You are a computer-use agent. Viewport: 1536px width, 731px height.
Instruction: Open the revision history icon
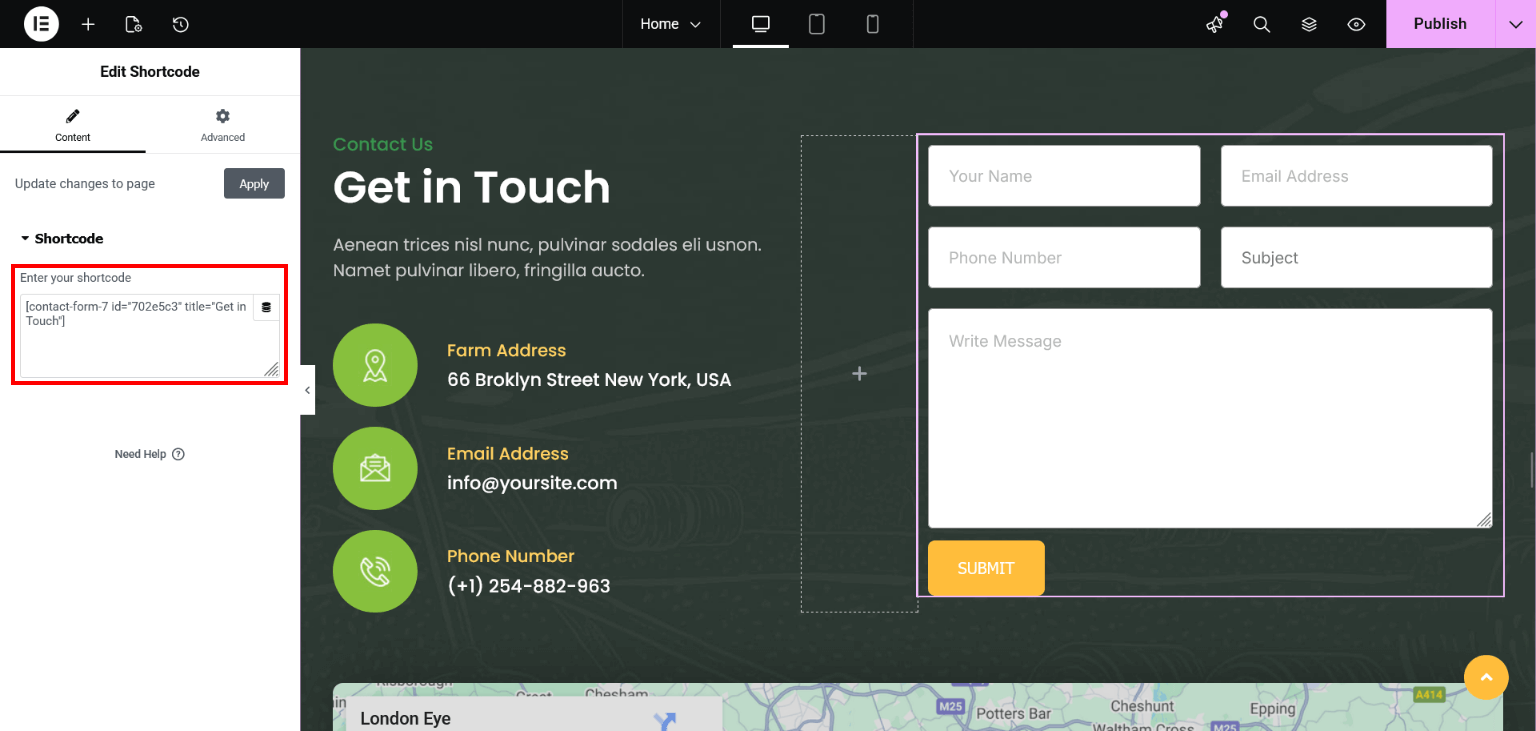tap(180, 24)
